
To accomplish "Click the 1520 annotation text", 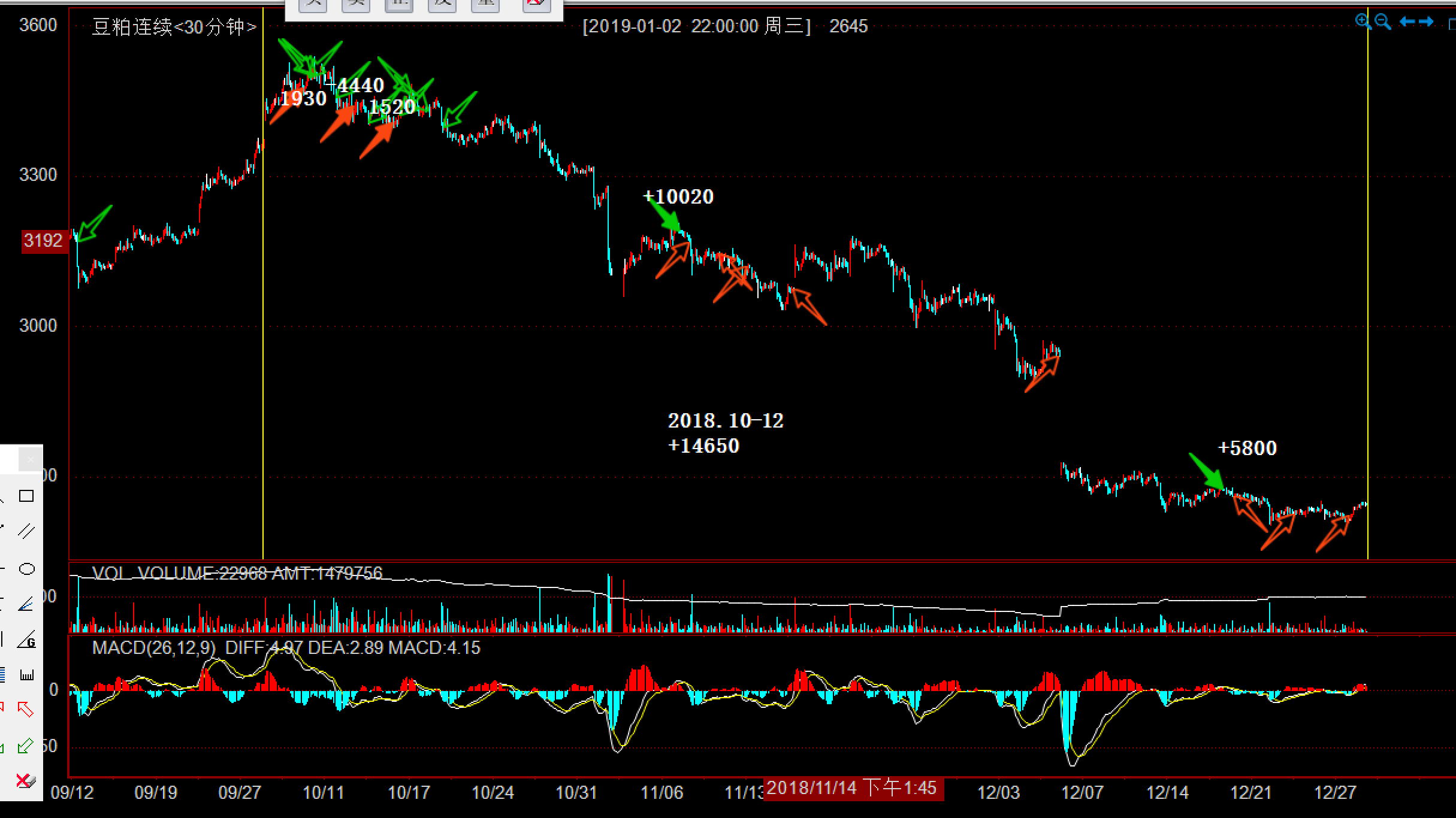I will pyautogui.click(x=392, y=107).
